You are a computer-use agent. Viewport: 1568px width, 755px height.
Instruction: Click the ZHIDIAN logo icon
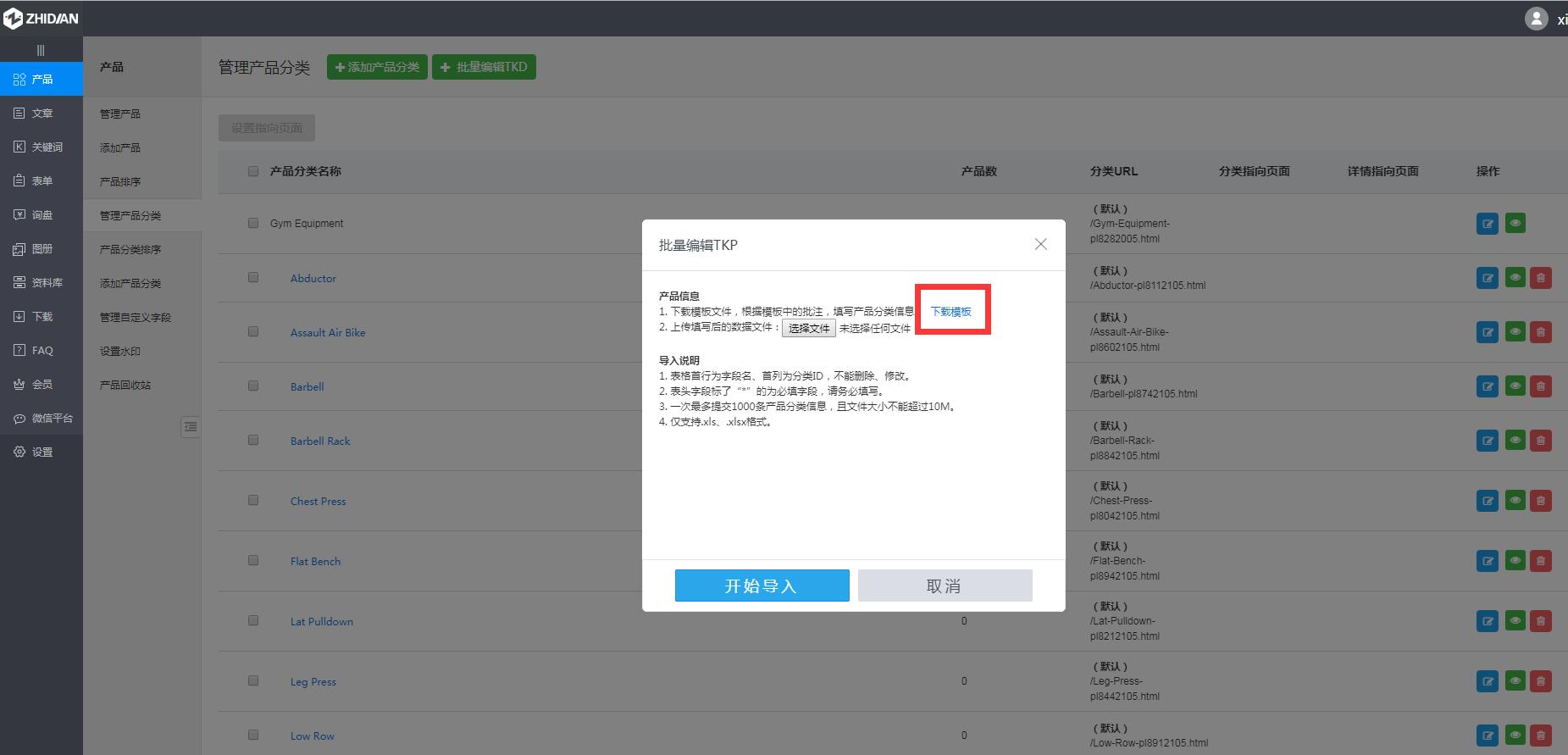click(x=13, y=19)
